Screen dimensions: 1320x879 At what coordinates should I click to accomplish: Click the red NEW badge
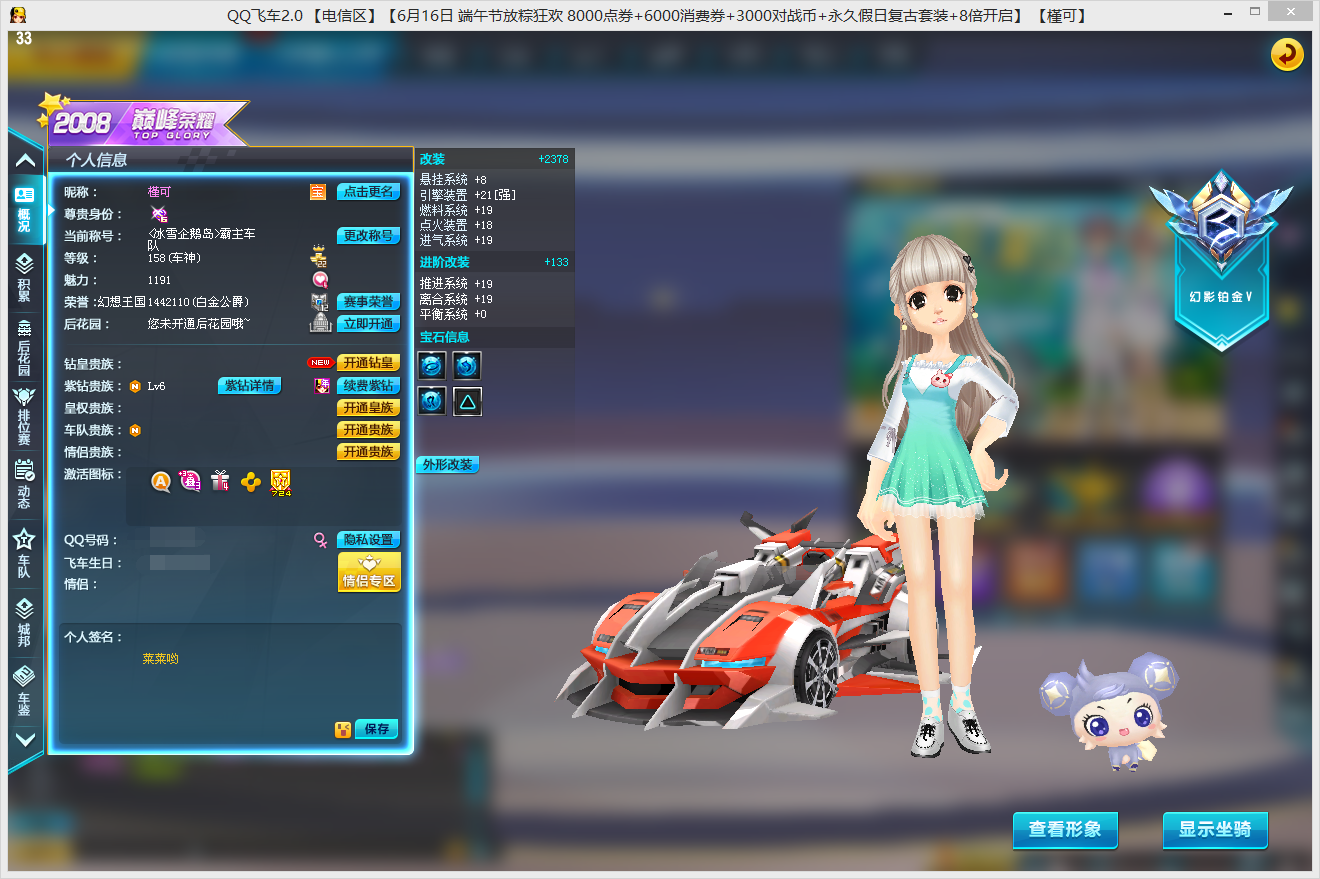320,363
